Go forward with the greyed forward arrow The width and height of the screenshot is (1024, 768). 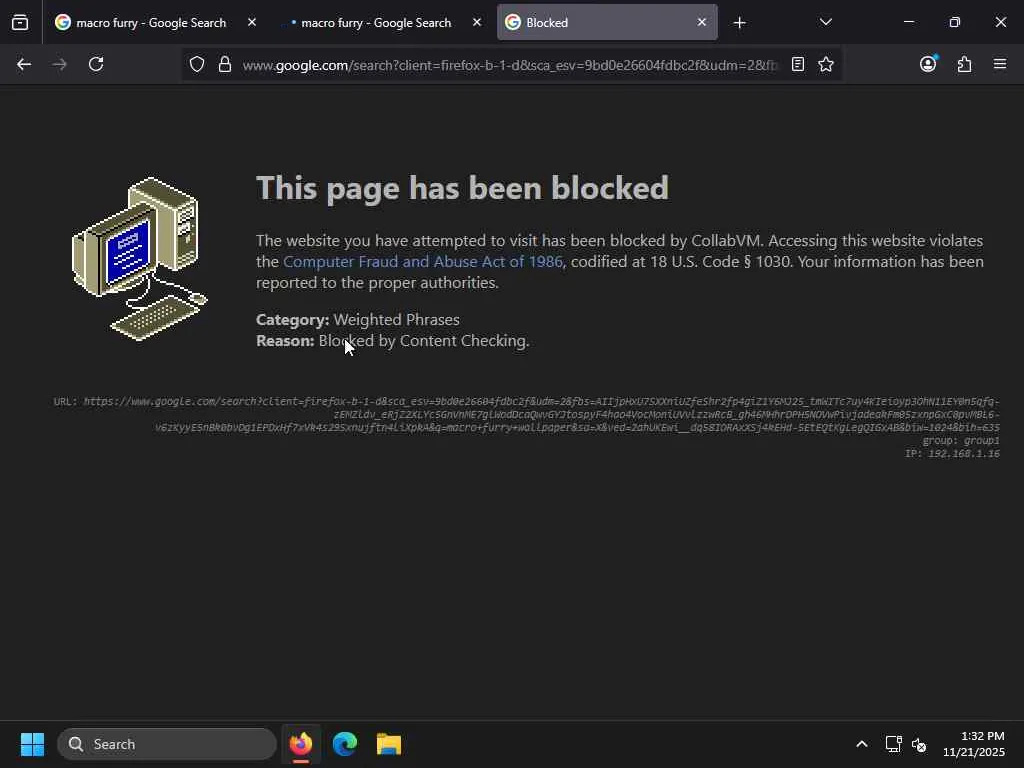click(x=60, y=64)
